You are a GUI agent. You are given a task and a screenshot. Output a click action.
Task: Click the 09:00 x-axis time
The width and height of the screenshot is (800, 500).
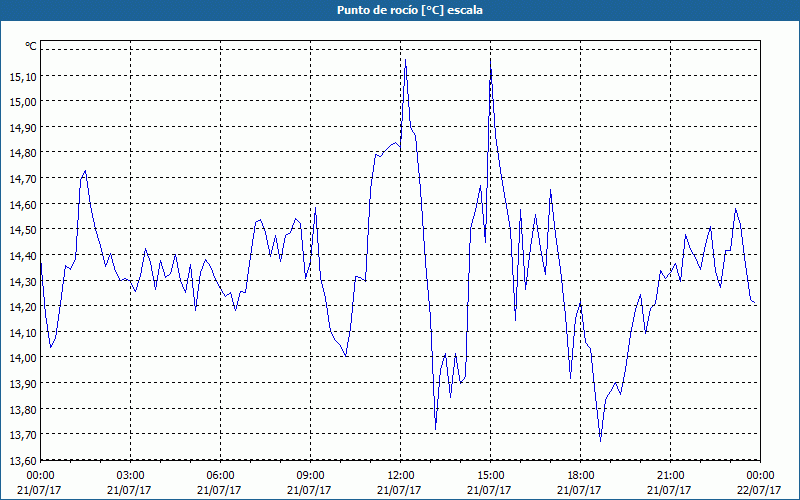[x=311, y=476]
